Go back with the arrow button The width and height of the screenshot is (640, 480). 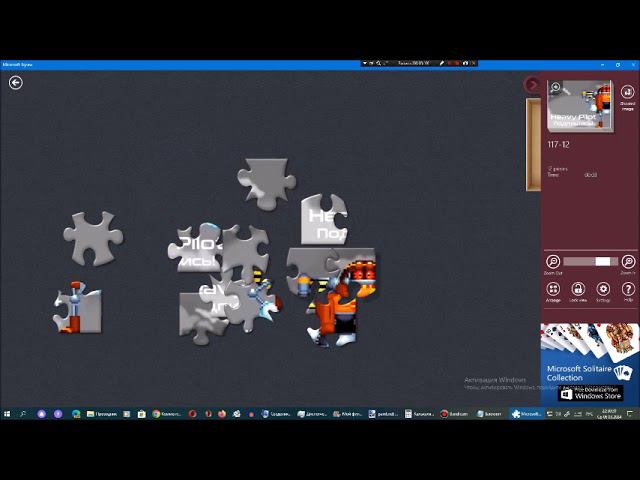pyautogui.click(x=16, y=83)
